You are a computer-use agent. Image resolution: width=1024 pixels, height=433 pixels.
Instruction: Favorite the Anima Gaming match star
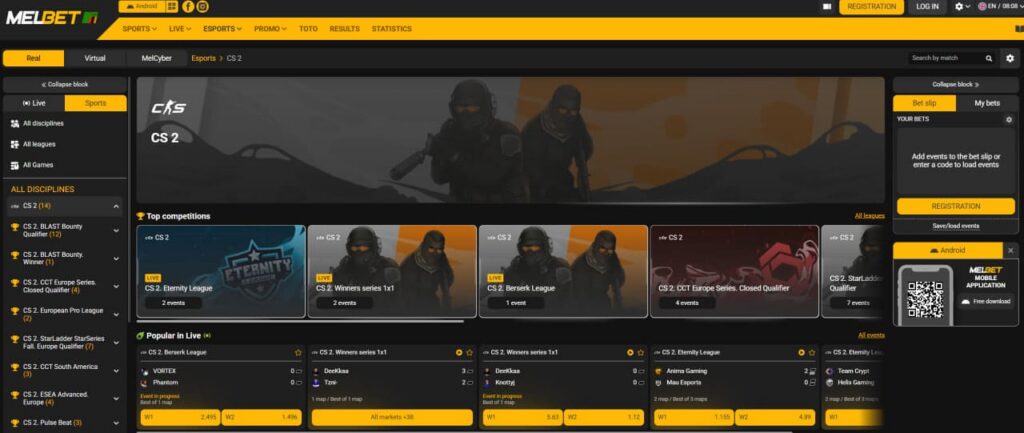pyautogui.click(x=811, y=353)
